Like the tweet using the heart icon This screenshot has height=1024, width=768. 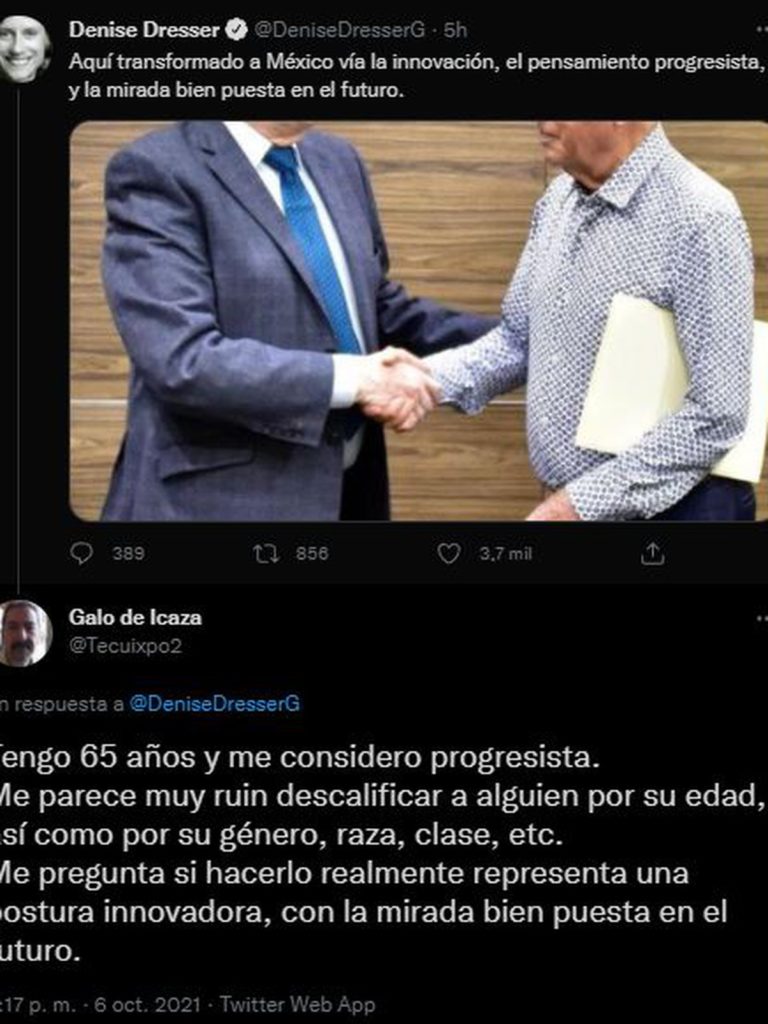(x=449, y=554)
